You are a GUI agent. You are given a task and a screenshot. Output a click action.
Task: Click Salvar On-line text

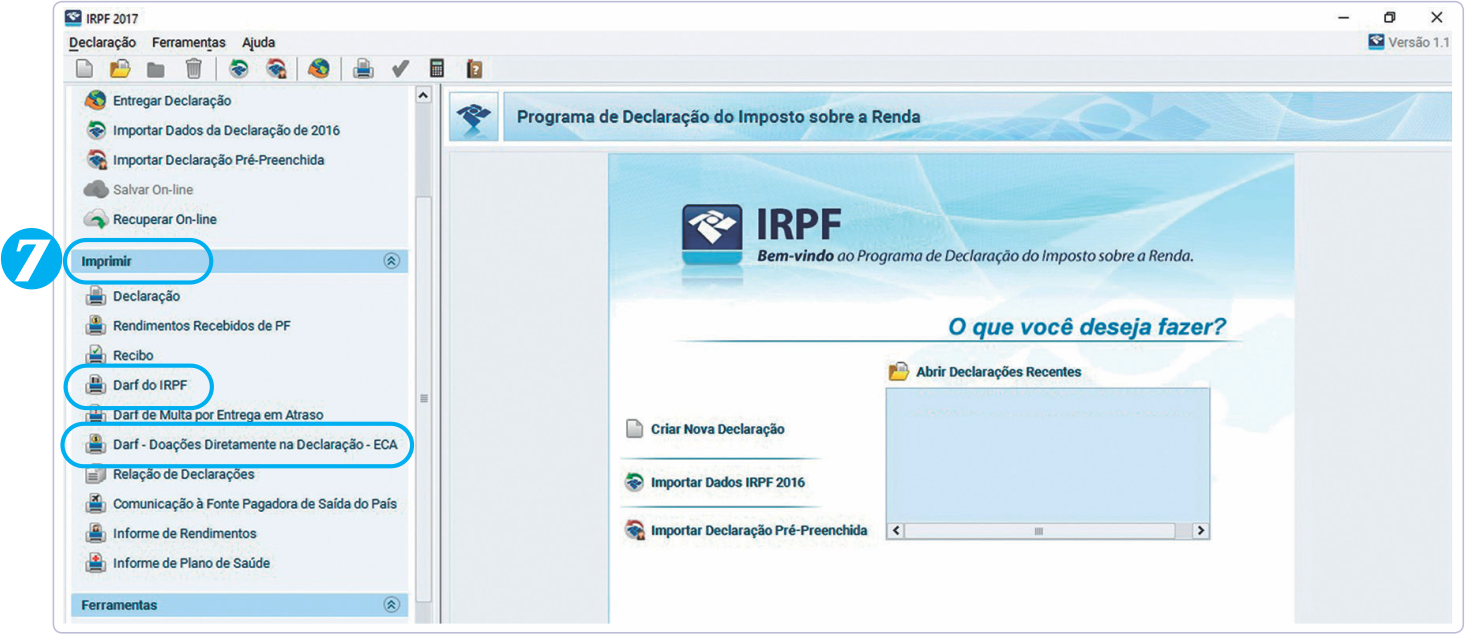tap(153, 189)
